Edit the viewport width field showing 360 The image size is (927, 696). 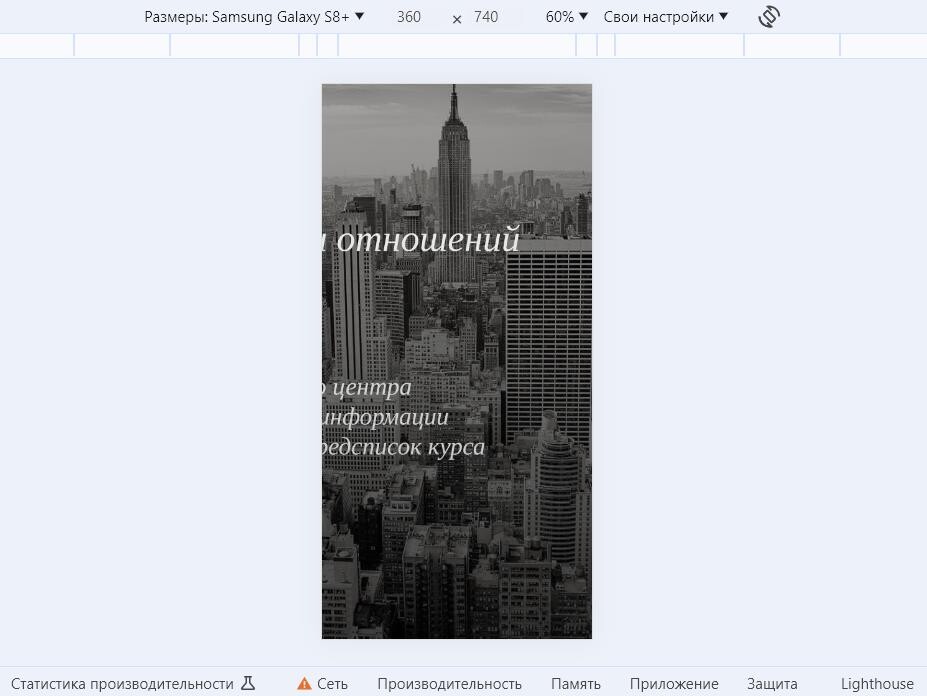coord(409,17)
